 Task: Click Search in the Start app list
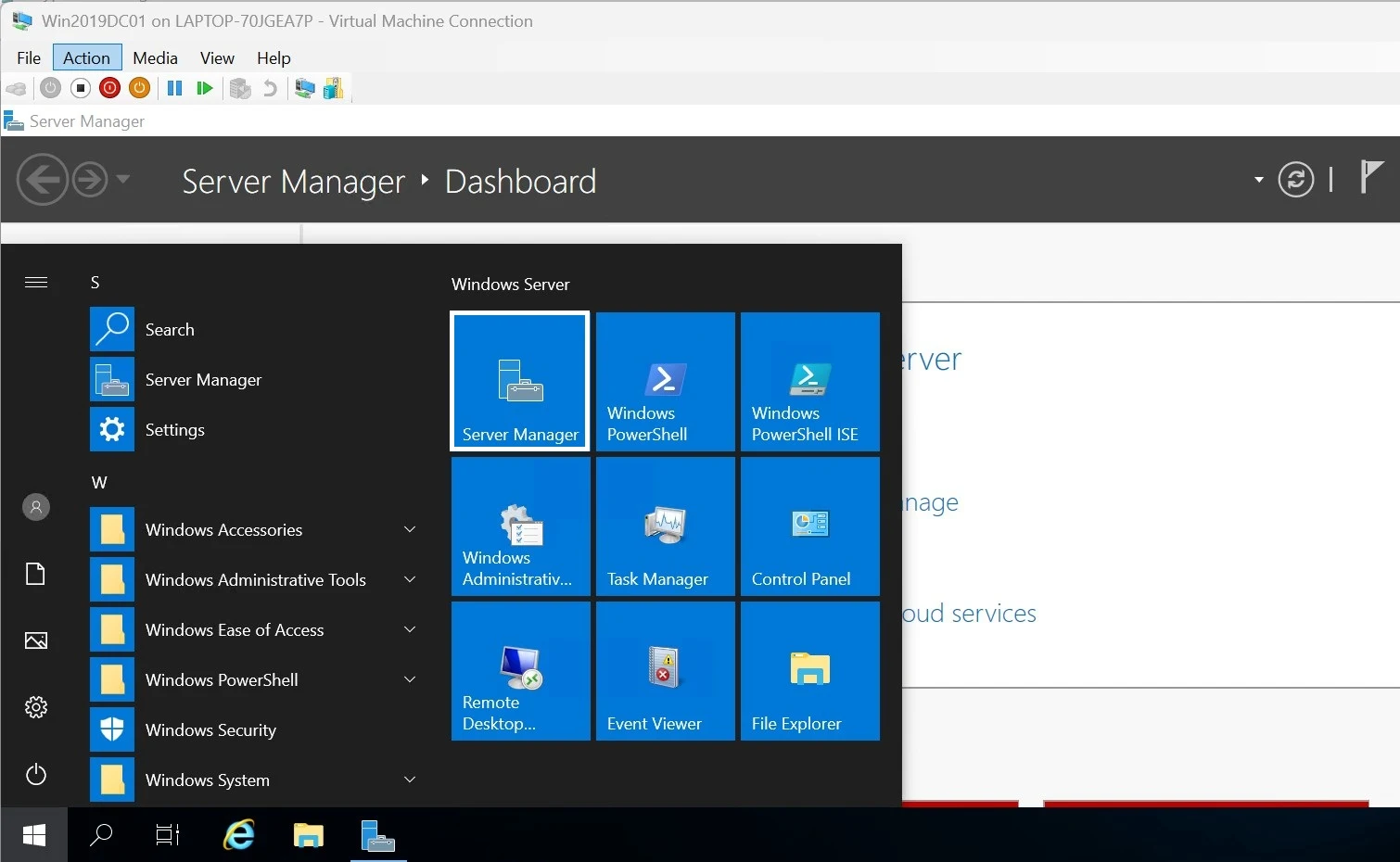click(x=257, y=329)
